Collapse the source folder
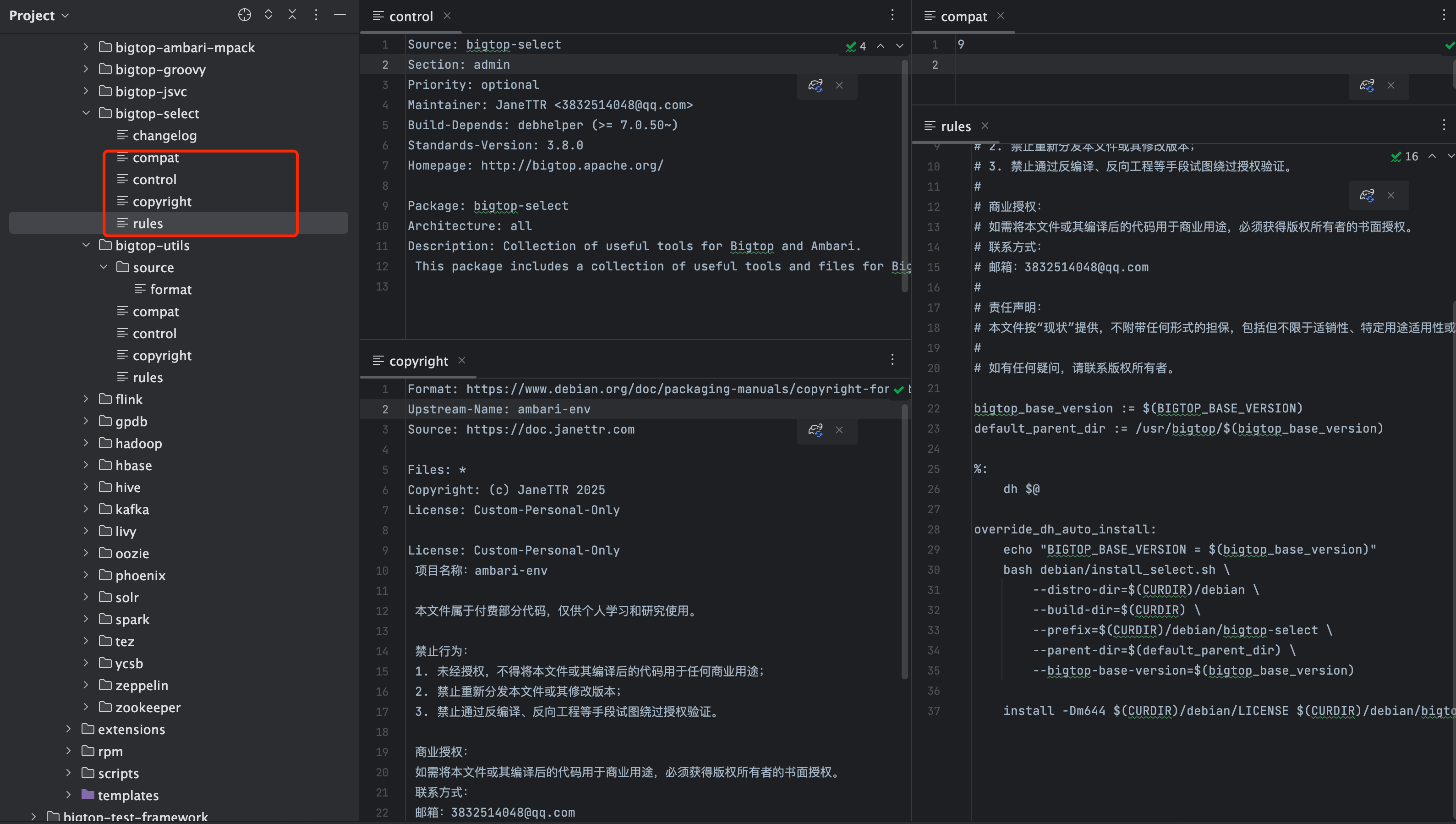 [104, 267]
